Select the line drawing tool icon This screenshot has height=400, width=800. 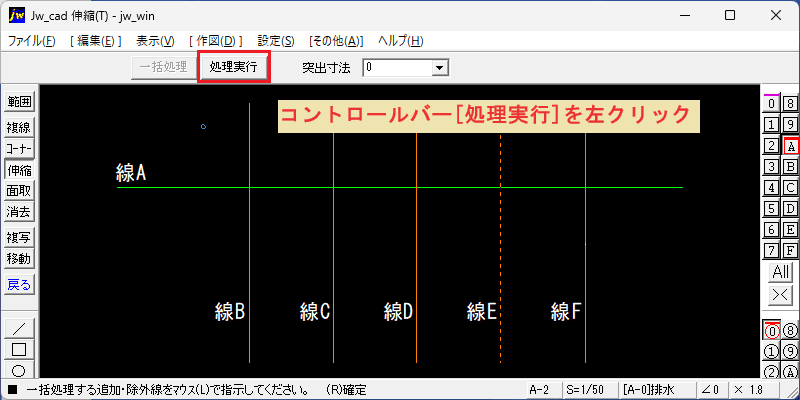point(19,328)
